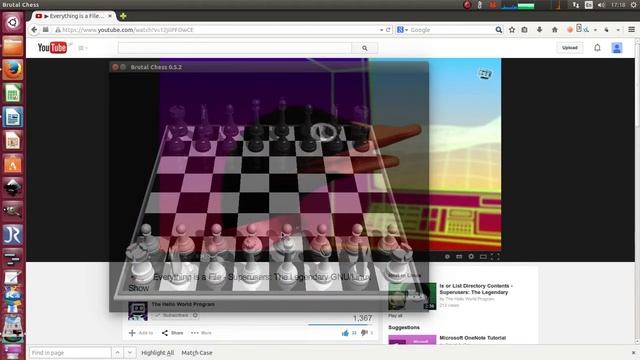The image size is (640, 360).
Task: Open The Hello World Program channel link
Action: (x=183, y=304)
